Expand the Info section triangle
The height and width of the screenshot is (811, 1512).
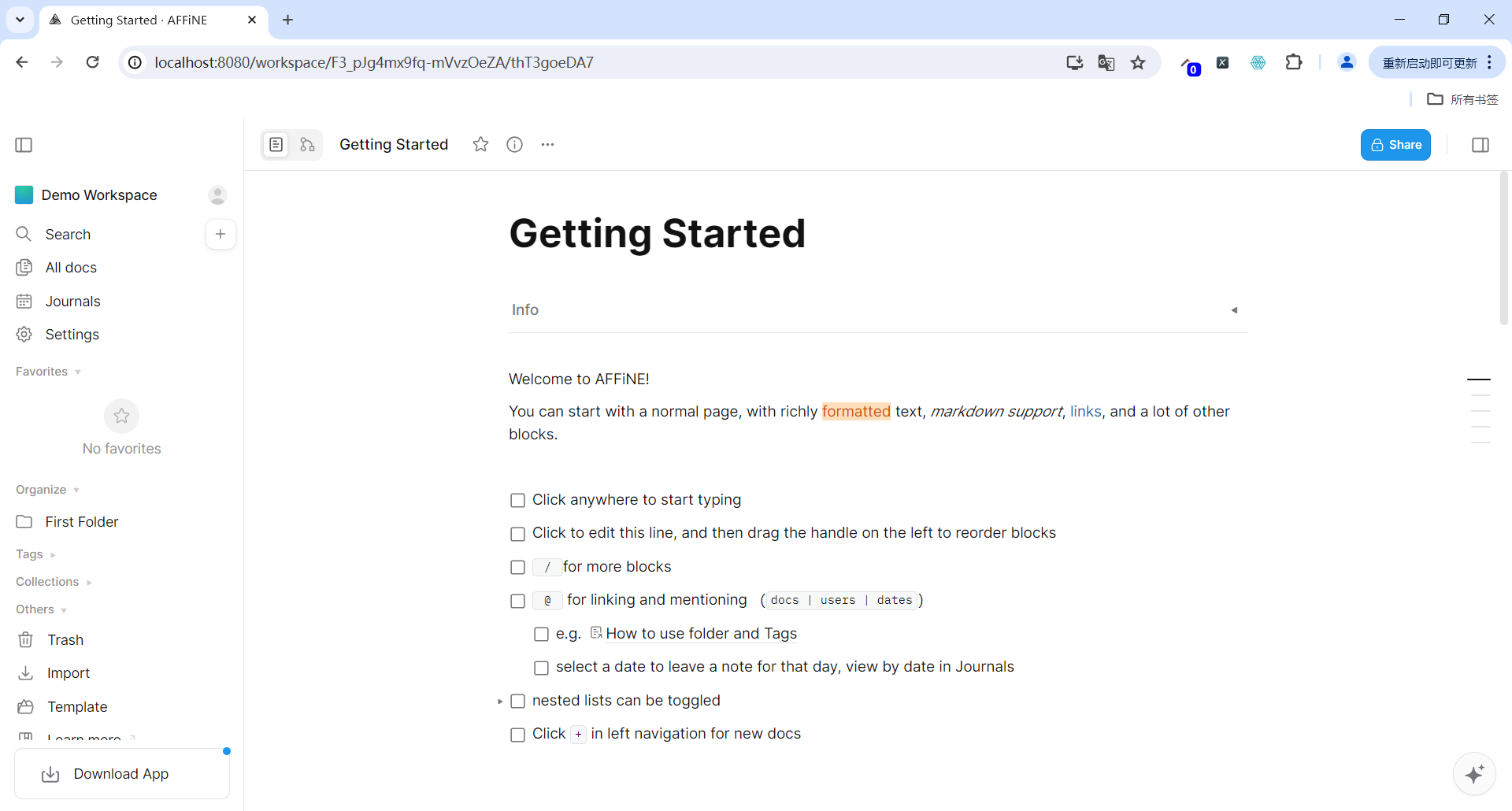click(1234, 310)
